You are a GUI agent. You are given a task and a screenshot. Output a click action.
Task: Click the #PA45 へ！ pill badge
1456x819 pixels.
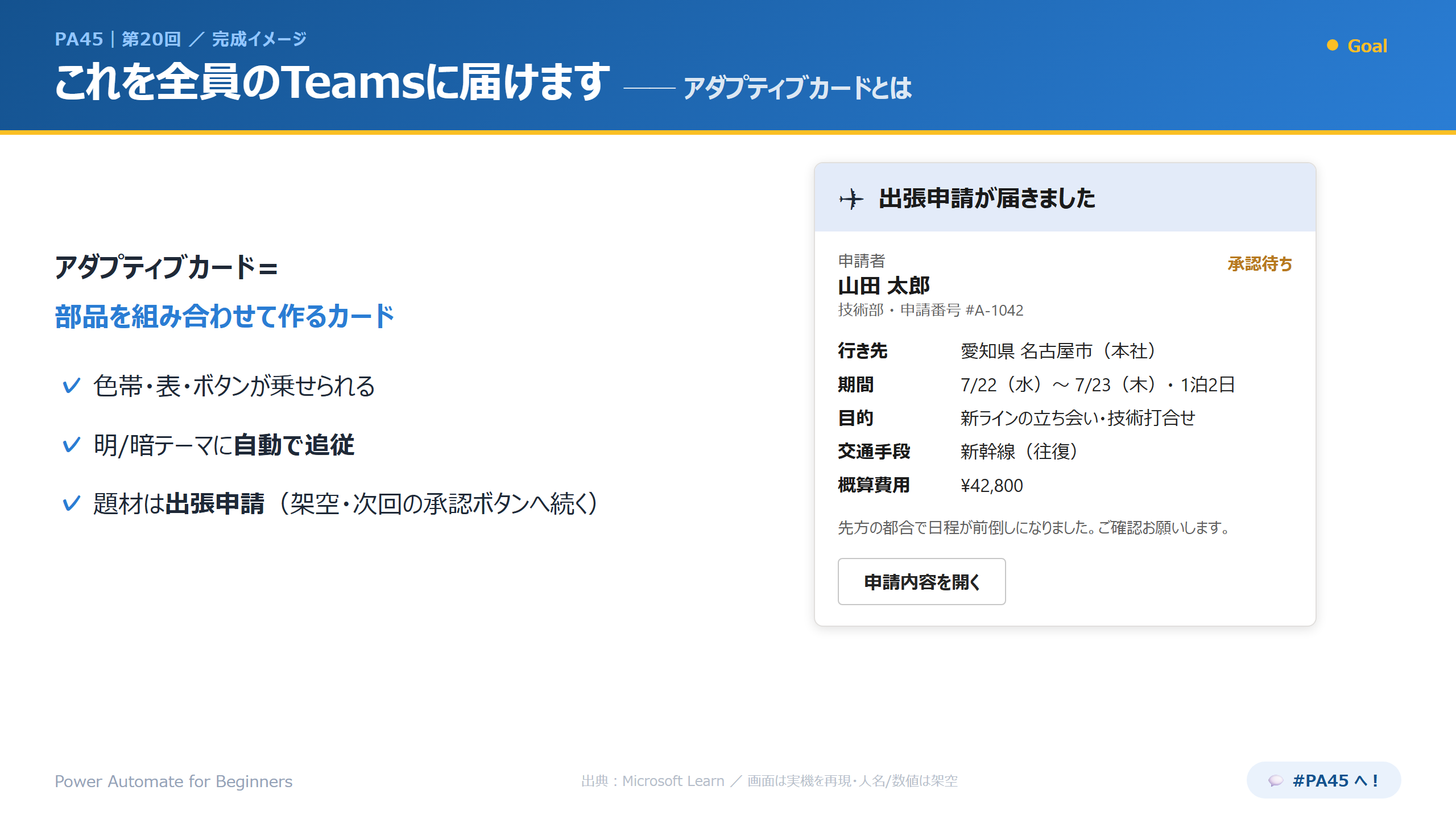tap(1323, 780)
